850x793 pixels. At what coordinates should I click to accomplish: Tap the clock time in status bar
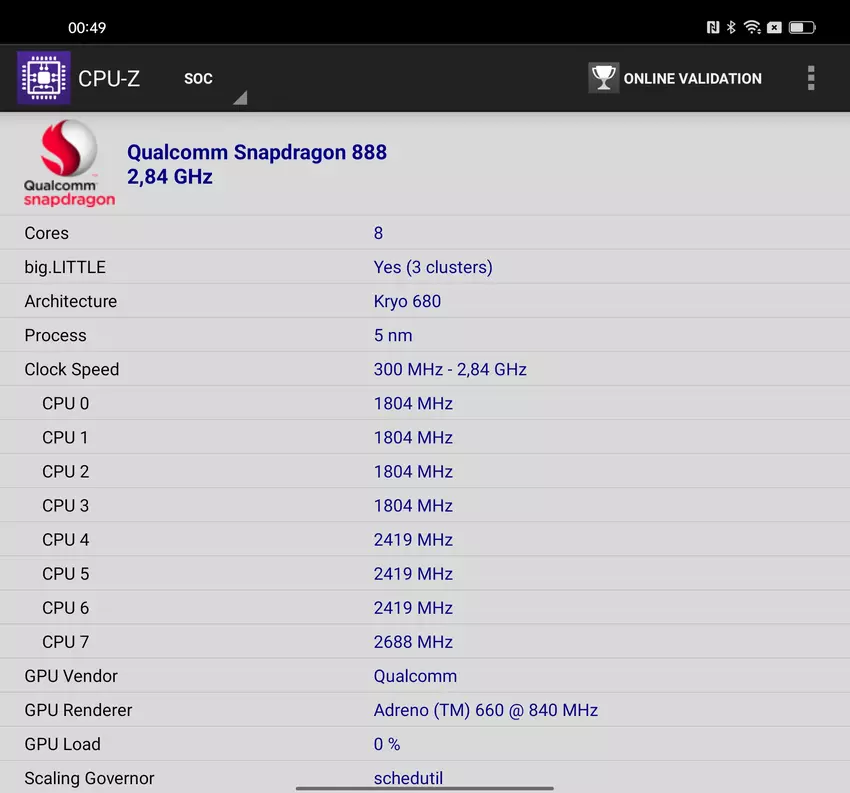(x=87, y=27)
